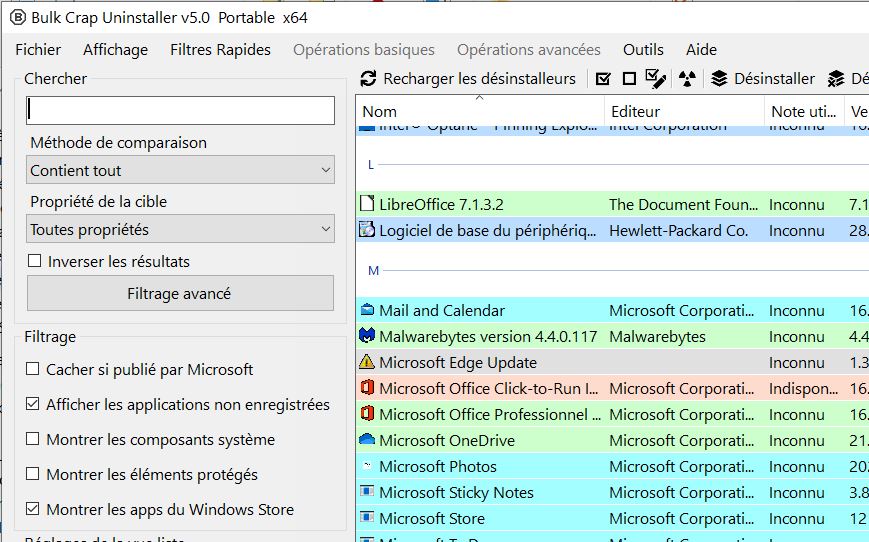
Task: Click the Microsoft Office Professionnel icon
Action: (x=367, y=413)
